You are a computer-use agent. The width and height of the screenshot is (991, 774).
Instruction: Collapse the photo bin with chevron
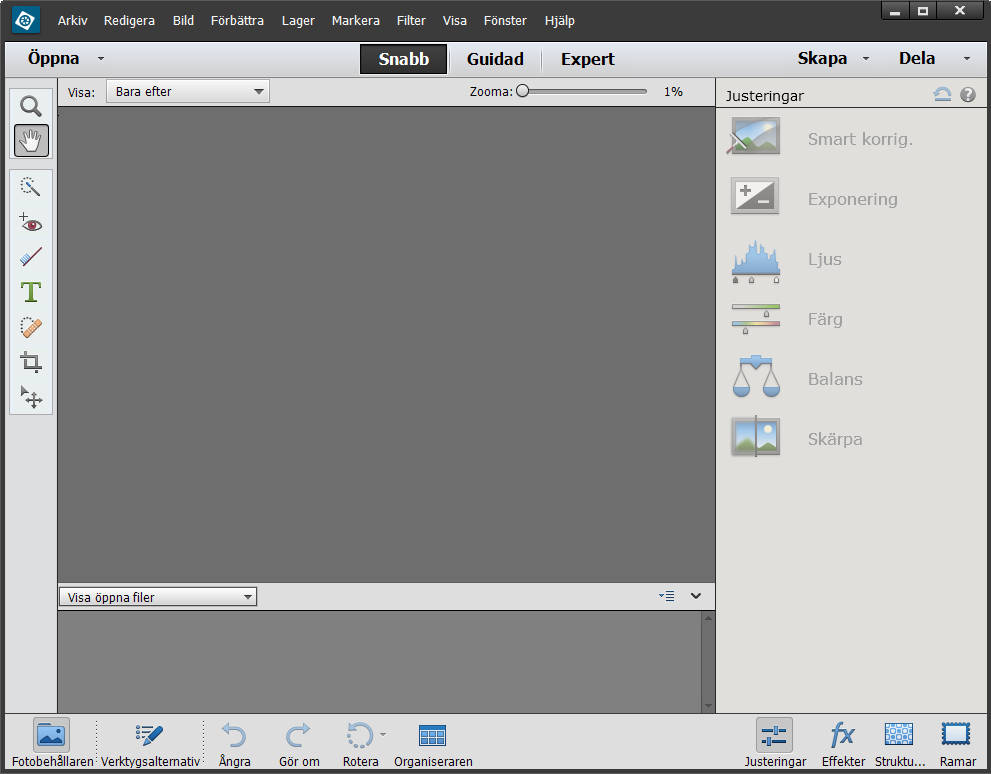point(696,596)
